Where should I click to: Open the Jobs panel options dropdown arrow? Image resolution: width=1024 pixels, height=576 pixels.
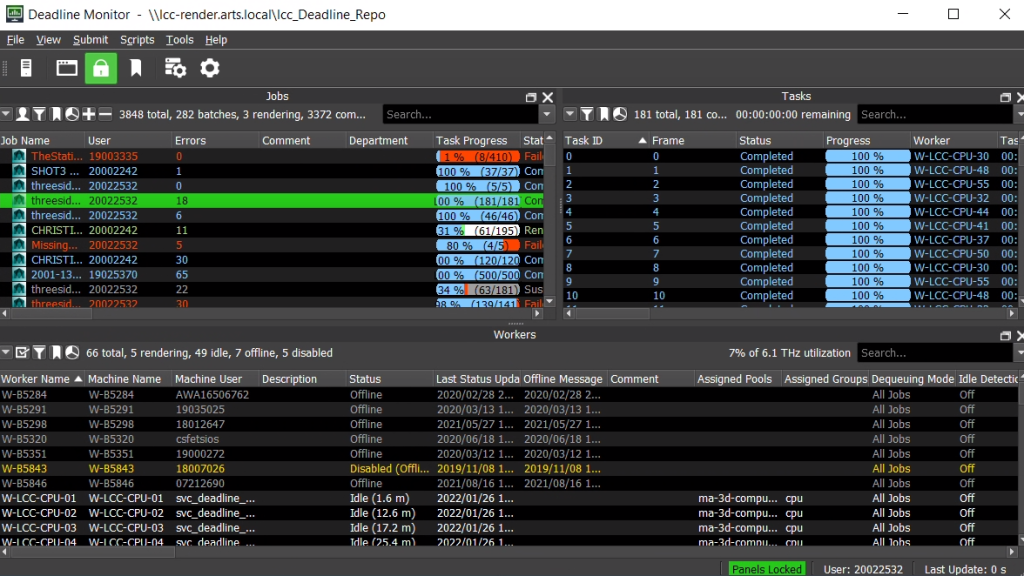pos(6,114)
